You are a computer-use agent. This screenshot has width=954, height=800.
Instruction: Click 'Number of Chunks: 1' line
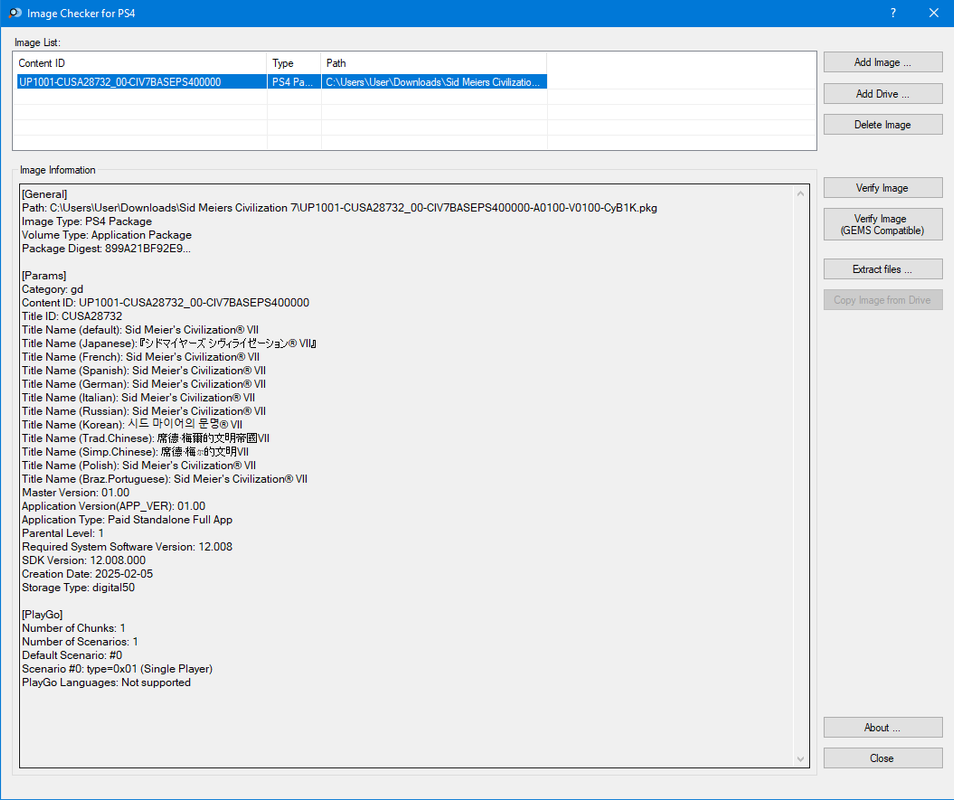pyautogui.click(x=74, y=628)
